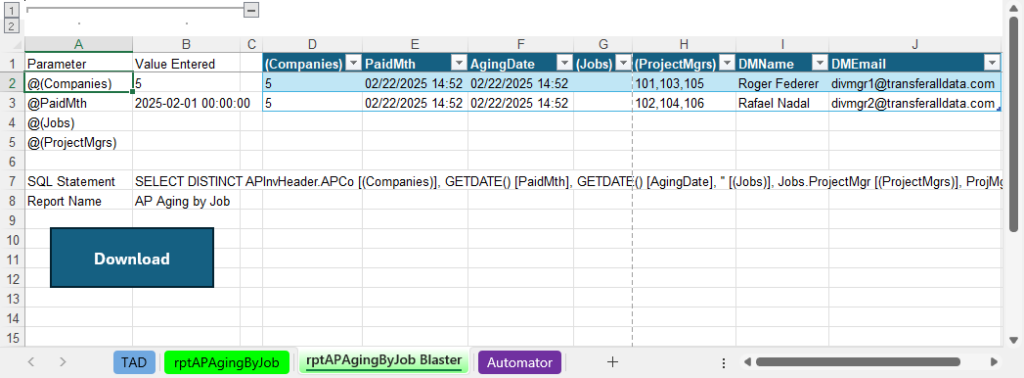The height and width of the screenshot is (378, 1024).
Task: Select column B header
Action: click(x=186, y=44)
